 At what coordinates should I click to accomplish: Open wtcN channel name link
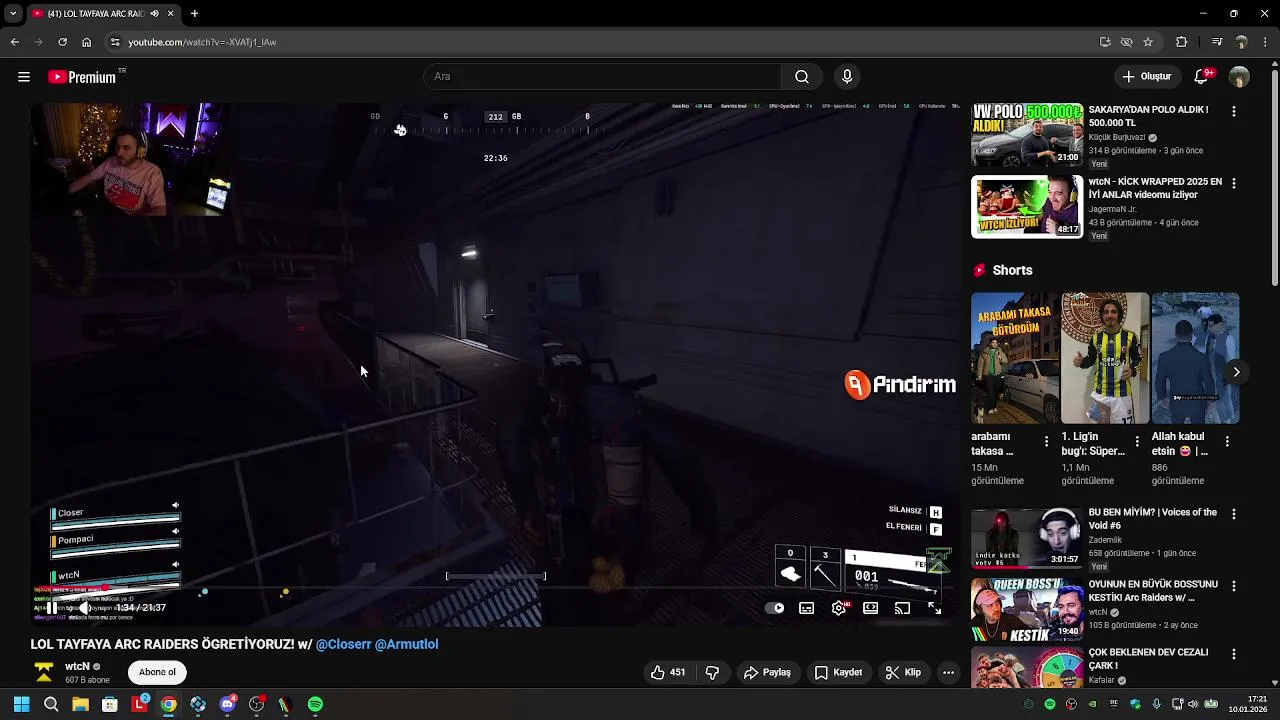tap(77, 666)
